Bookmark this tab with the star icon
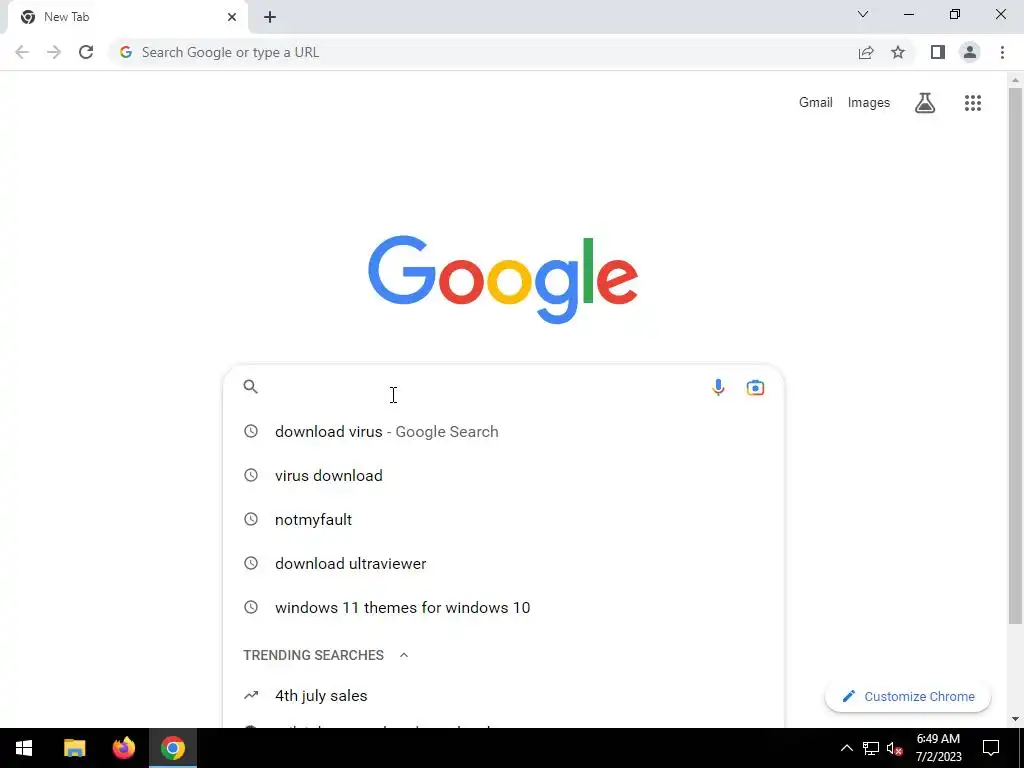1024x768 pixels. (x=898, y=52)
